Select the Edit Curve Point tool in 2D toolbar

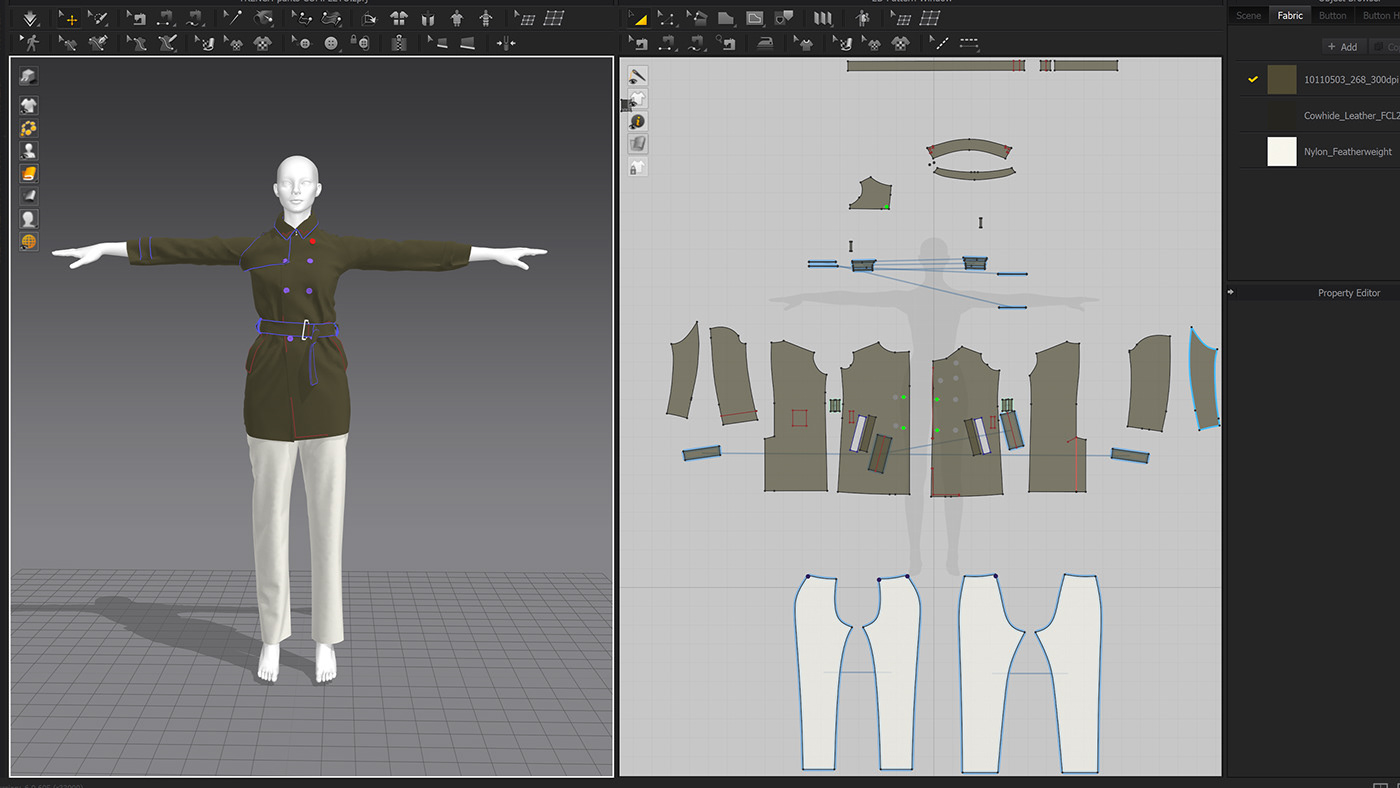666,18
